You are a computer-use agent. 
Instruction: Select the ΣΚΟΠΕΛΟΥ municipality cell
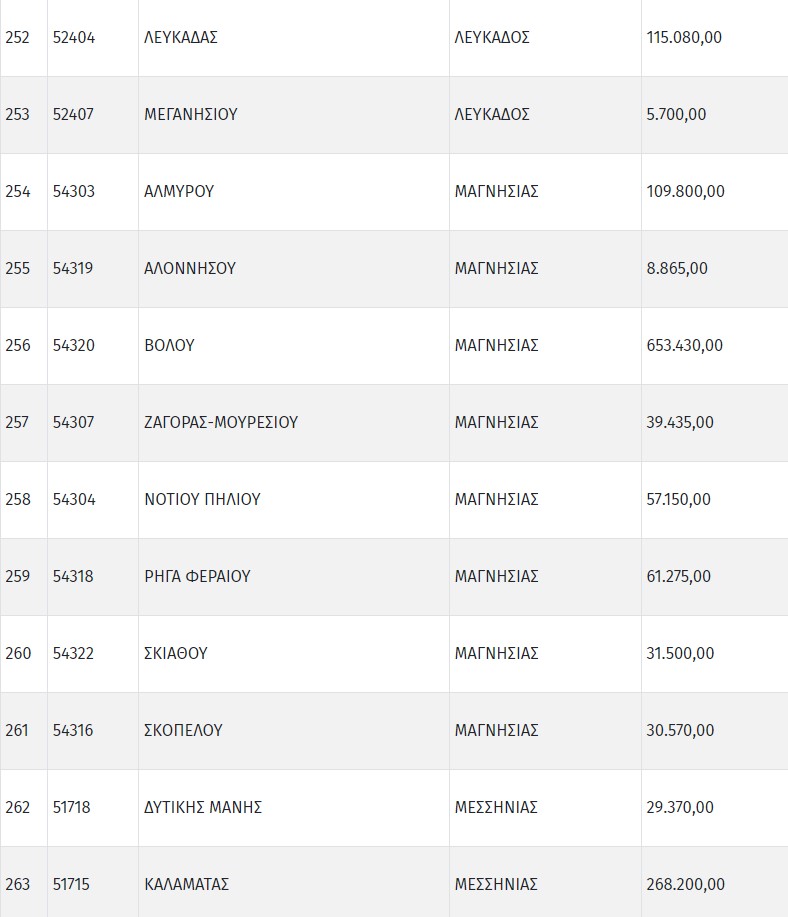(183, 731)
